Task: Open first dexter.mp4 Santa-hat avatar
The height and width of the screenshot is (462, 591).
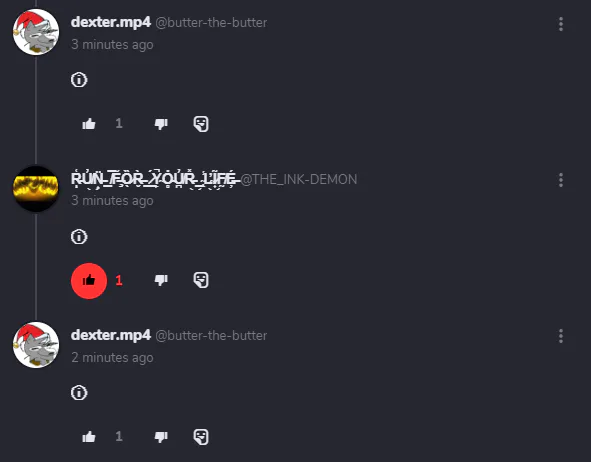Action: point(36,32)
